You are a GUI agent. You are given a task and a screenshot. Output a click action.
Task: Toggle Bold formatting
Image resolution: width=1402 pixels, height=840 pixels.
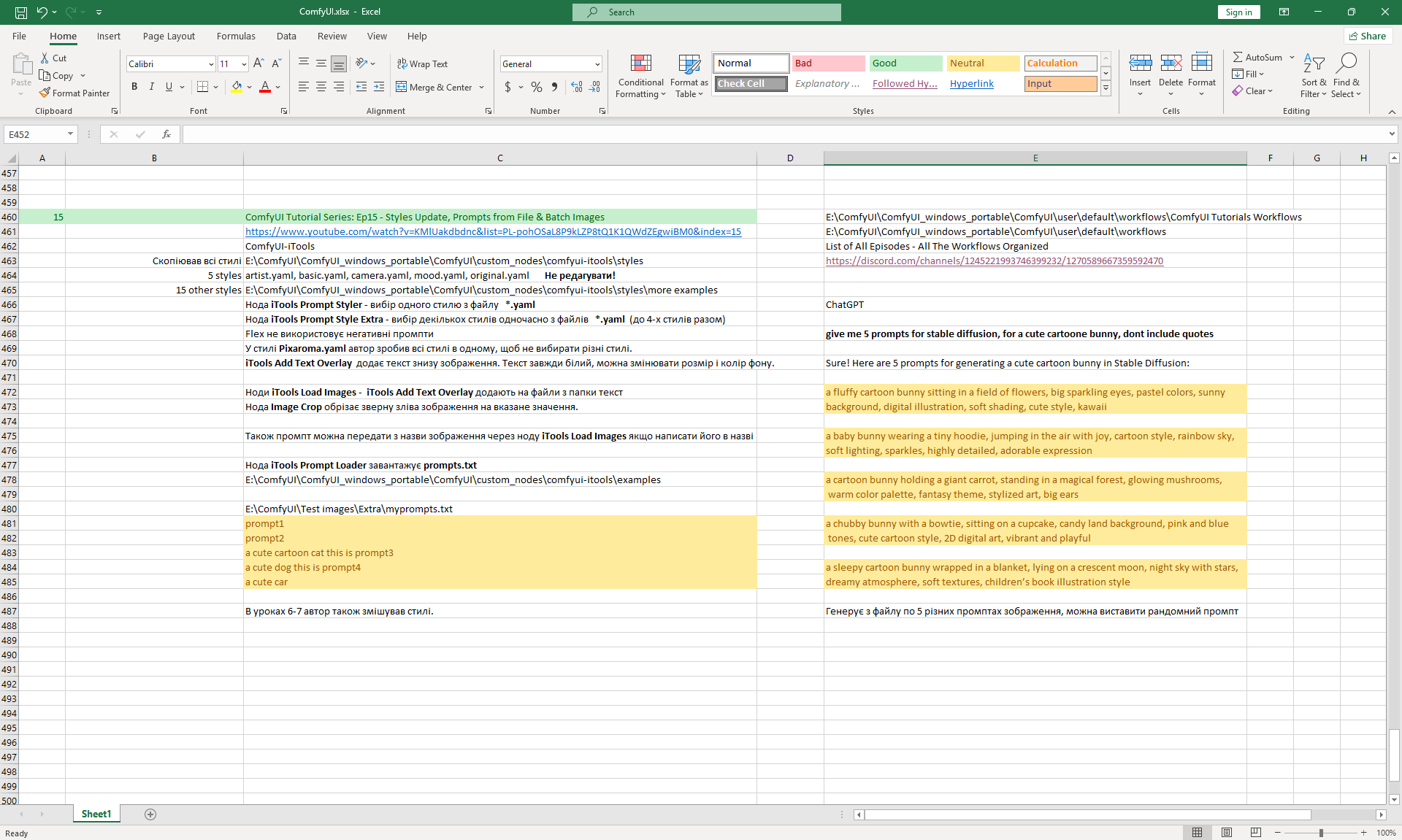134,87
